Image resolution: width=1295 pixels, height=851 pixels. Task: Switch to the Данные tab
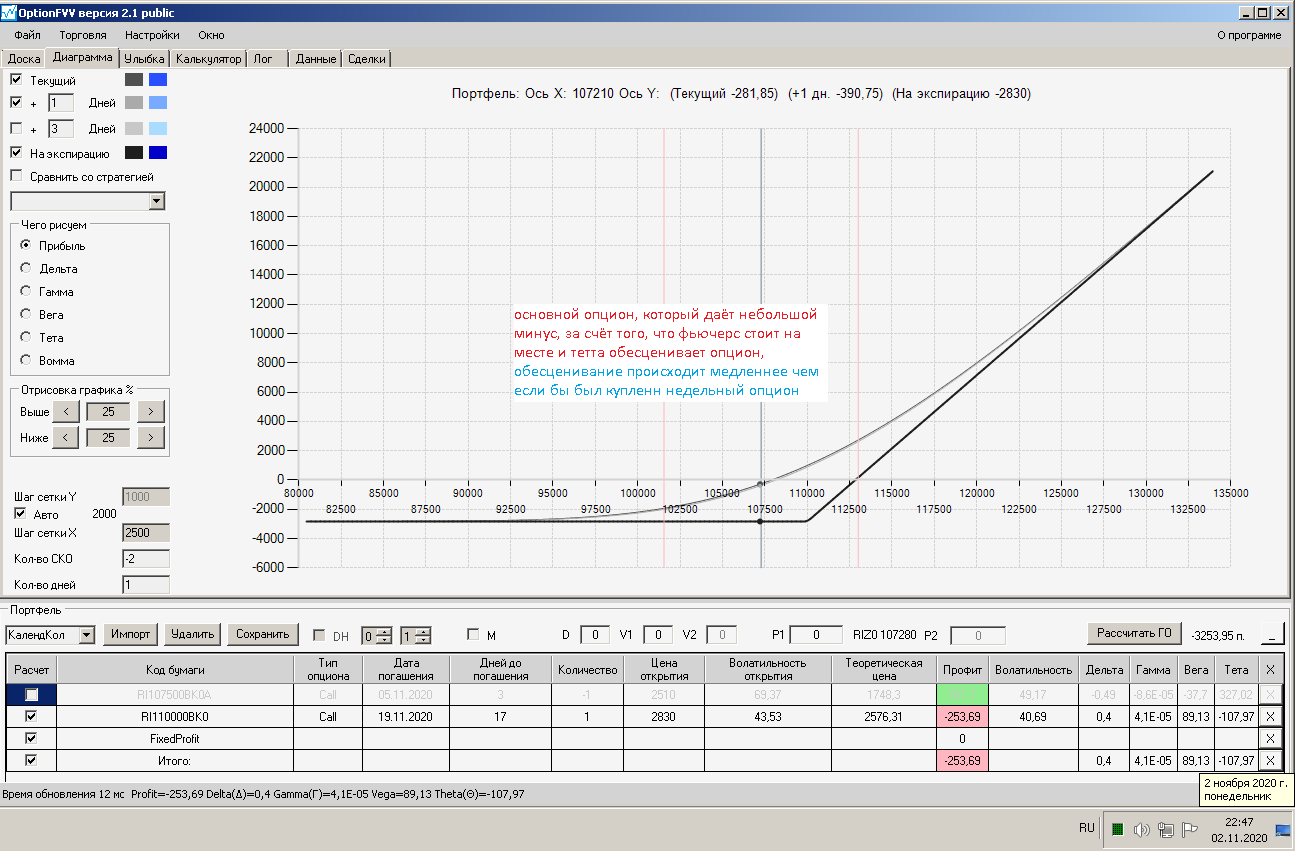[316, 59]
